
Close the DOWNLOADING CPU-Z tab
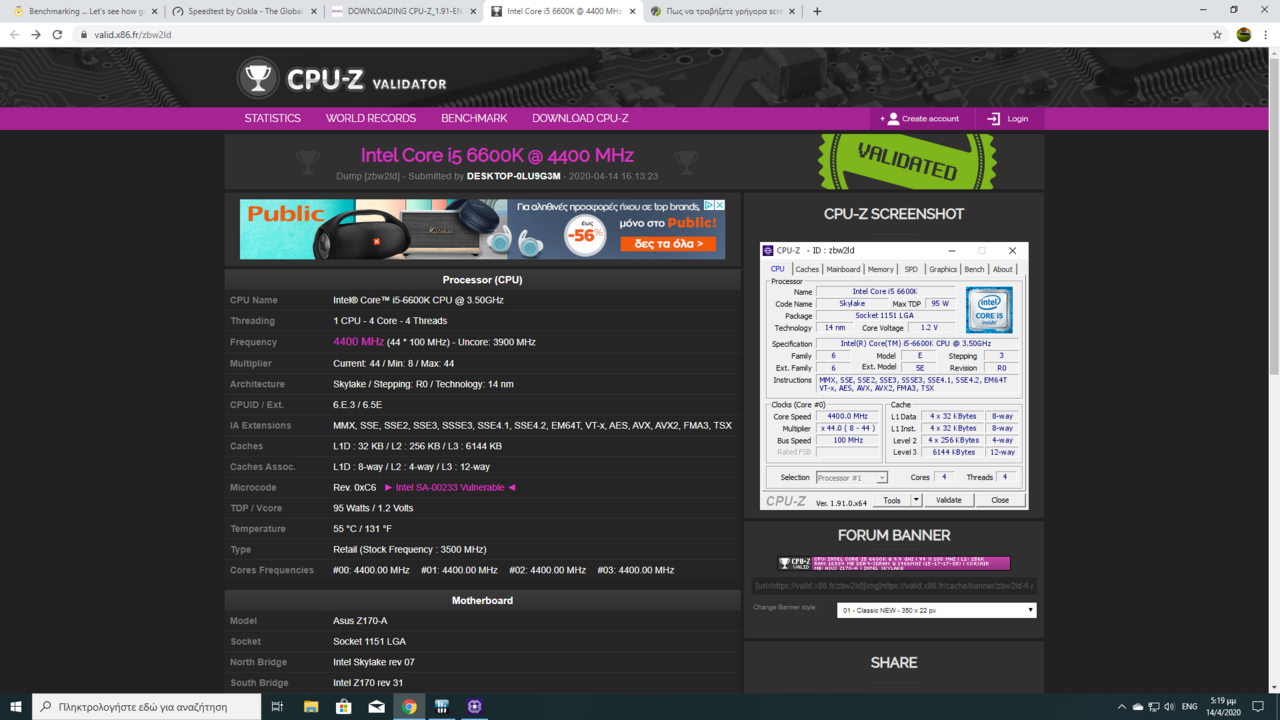(x=471, y=11)
